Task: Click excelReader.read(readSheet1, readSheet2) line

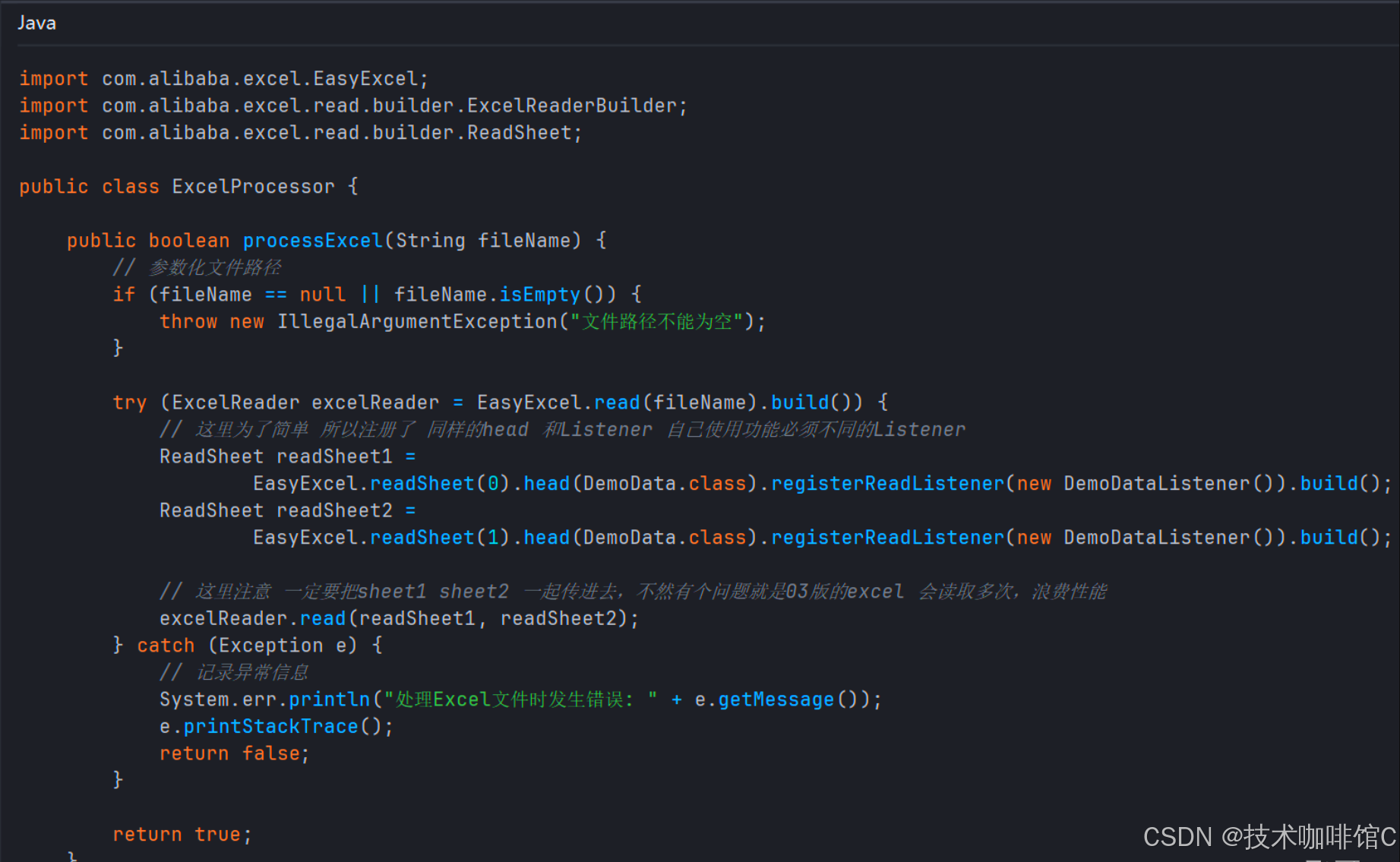Action: 399,619
